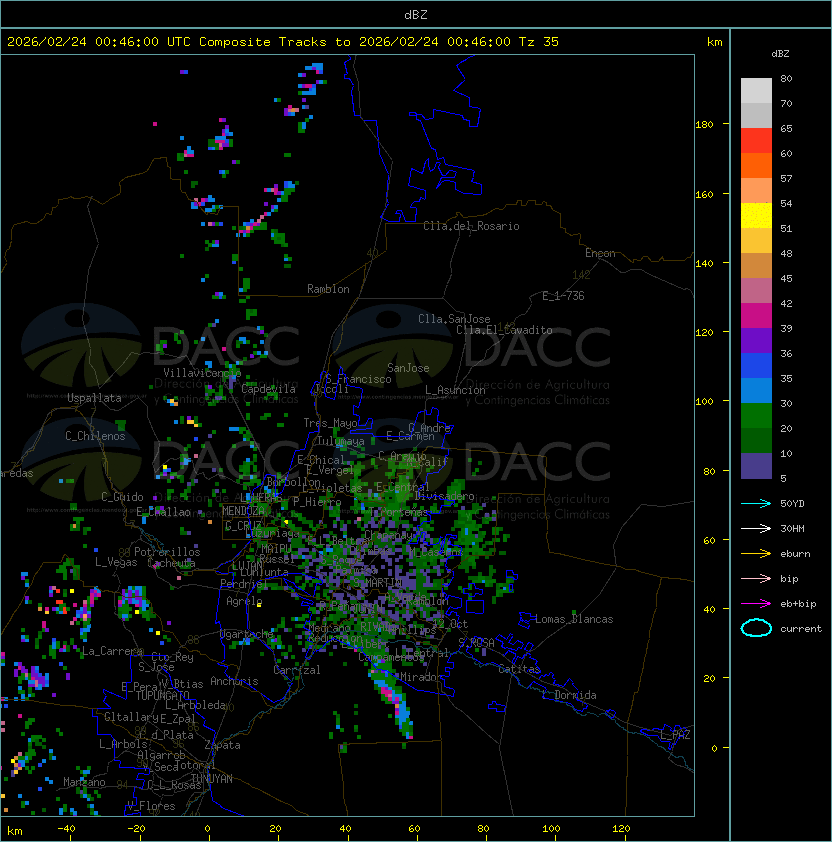Image resolution: width=832 pixels, height=842 pixels.
Task: Pick the light blue dBZ color swatch
Action: [x=756, y=391]
